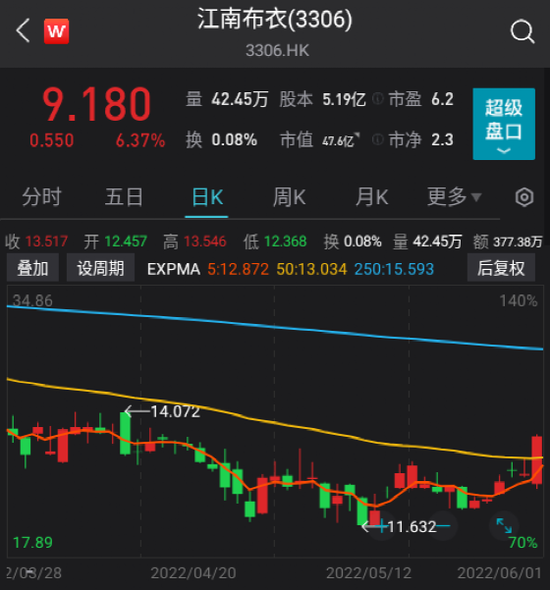Tap the stock title 江南布衣(3306)

click(275, 19)
